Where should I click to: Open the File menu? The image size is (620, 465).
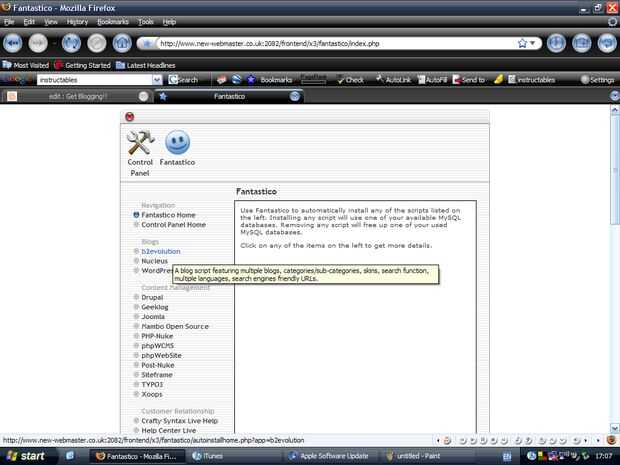click(x=9, y=22)
